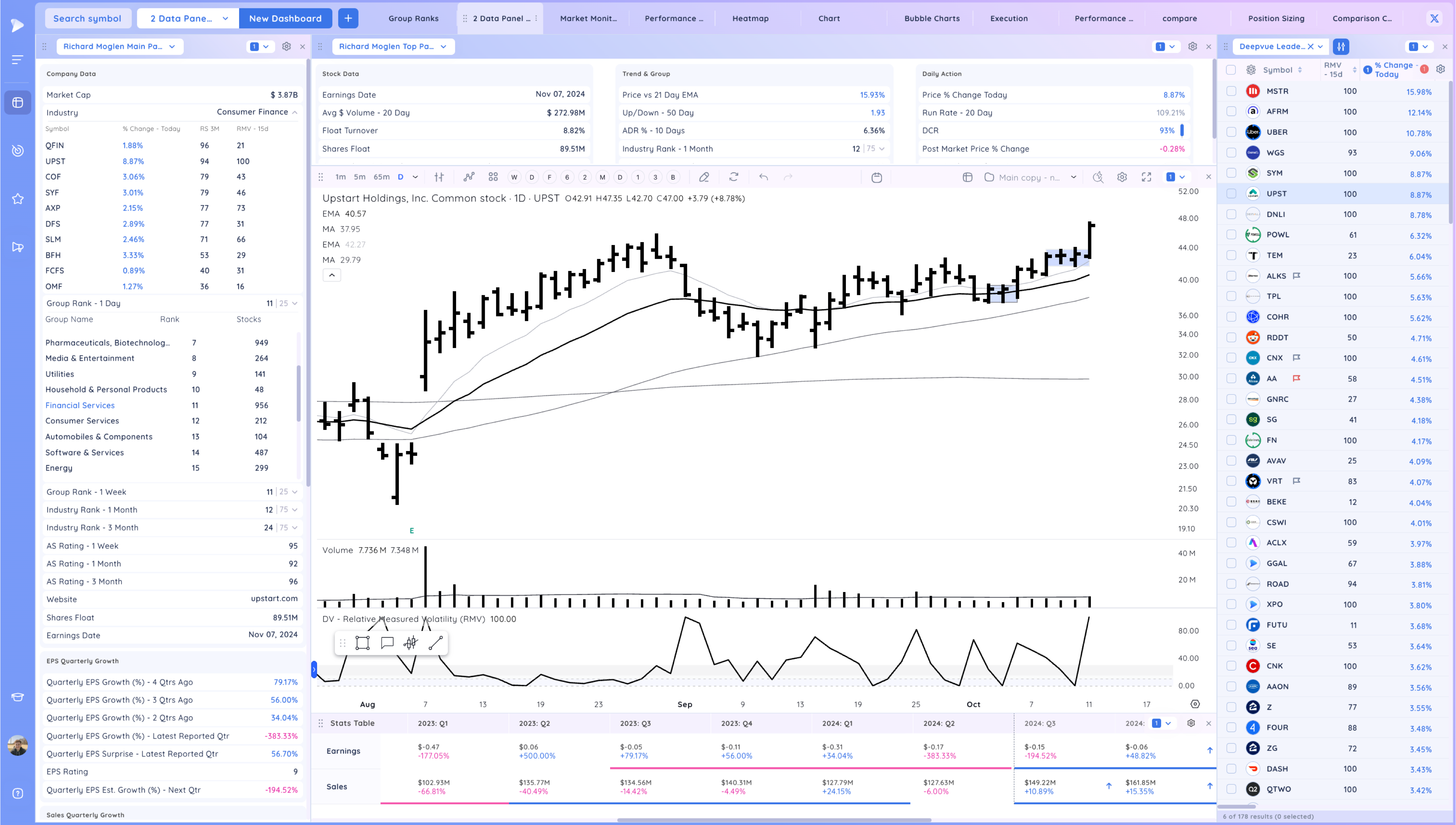Collapse the Industry Consumer Finance expander
This screenshot has height=825, width=1456.
pos(295,112)
